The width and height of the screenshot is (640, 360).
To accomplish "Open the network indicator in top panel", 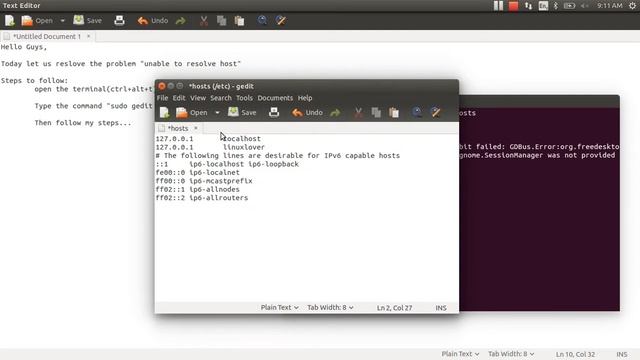I will pos(528,6).
